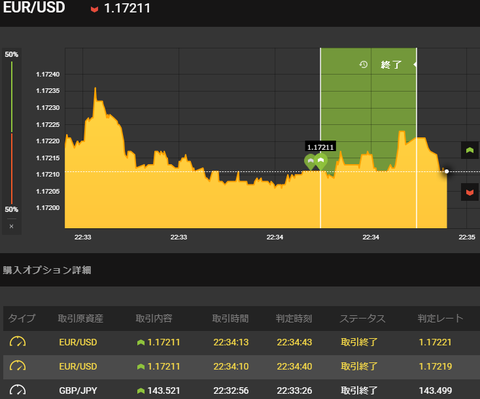480x399 pixels.
Task: Click the GBP/JPY asset cell
Action: [78, 390]
